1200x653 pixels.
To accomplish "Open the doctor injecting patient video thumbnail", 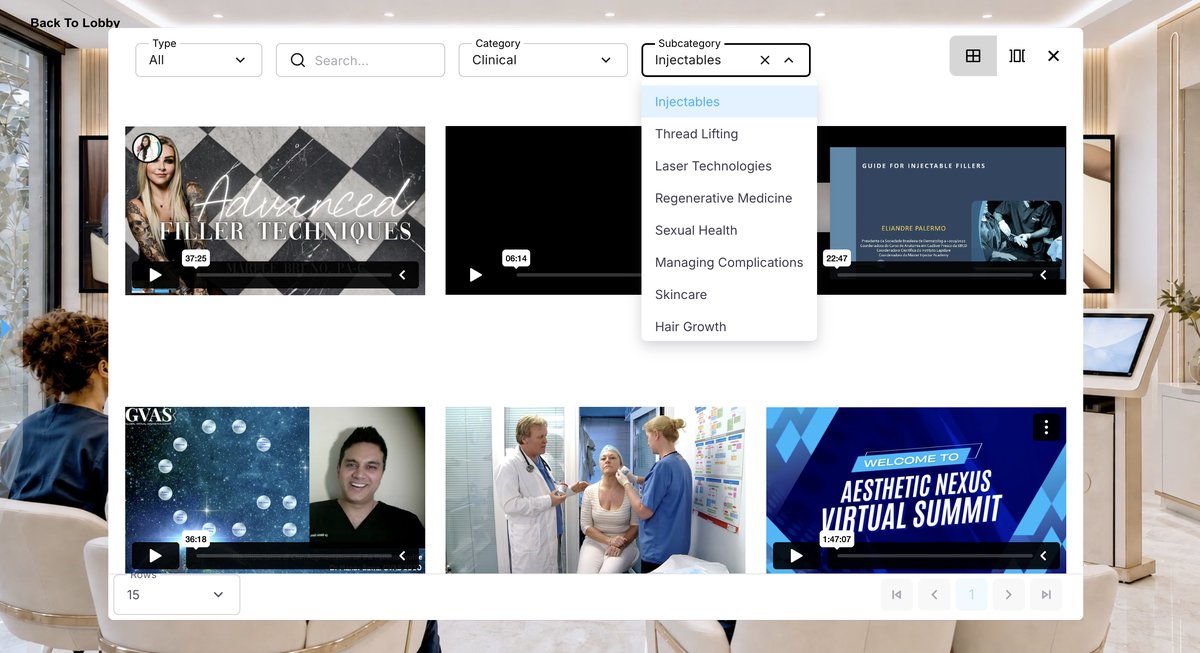I will coord(595,490).
